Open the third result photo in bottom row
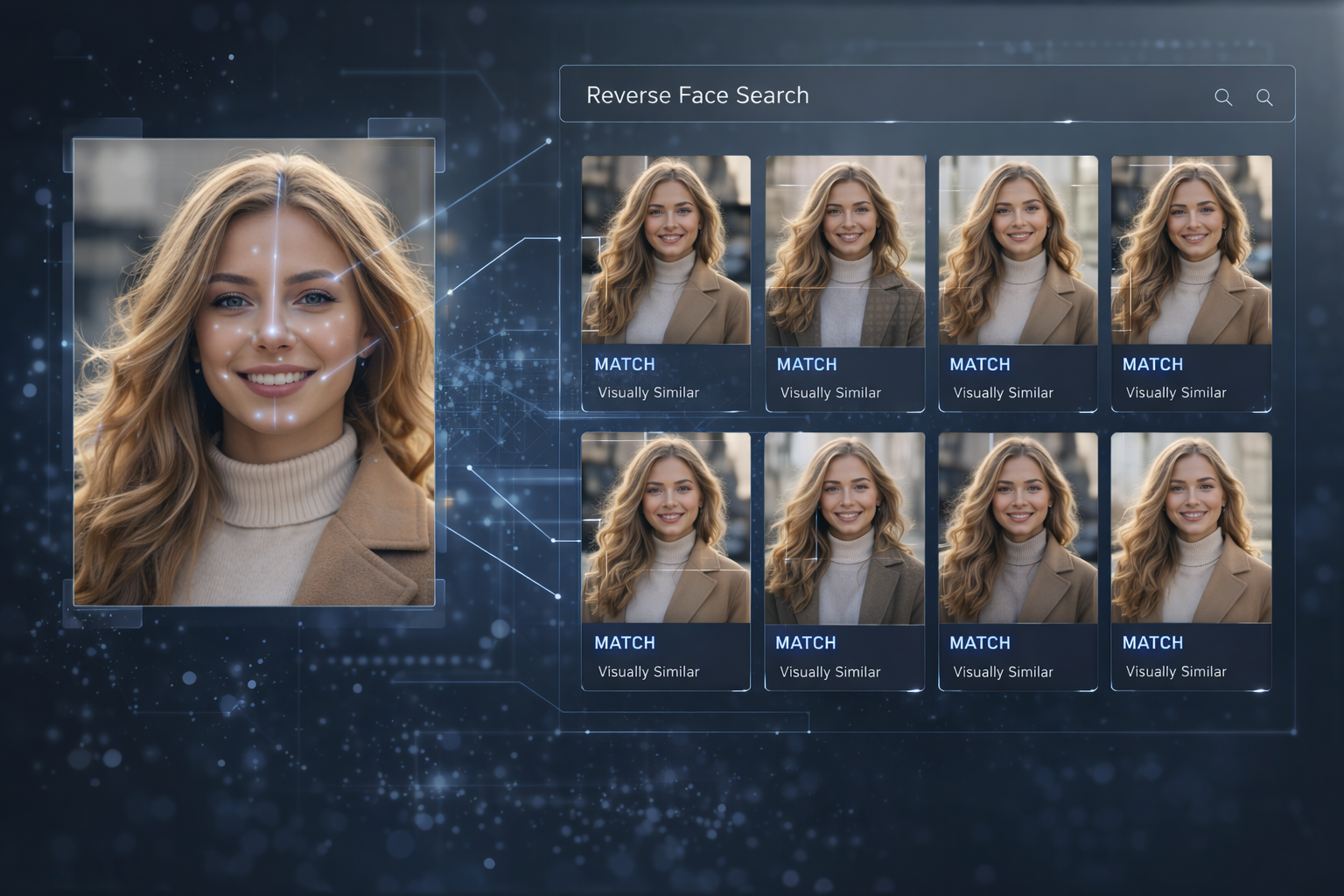1344x896 pixels. point(1018,528)
